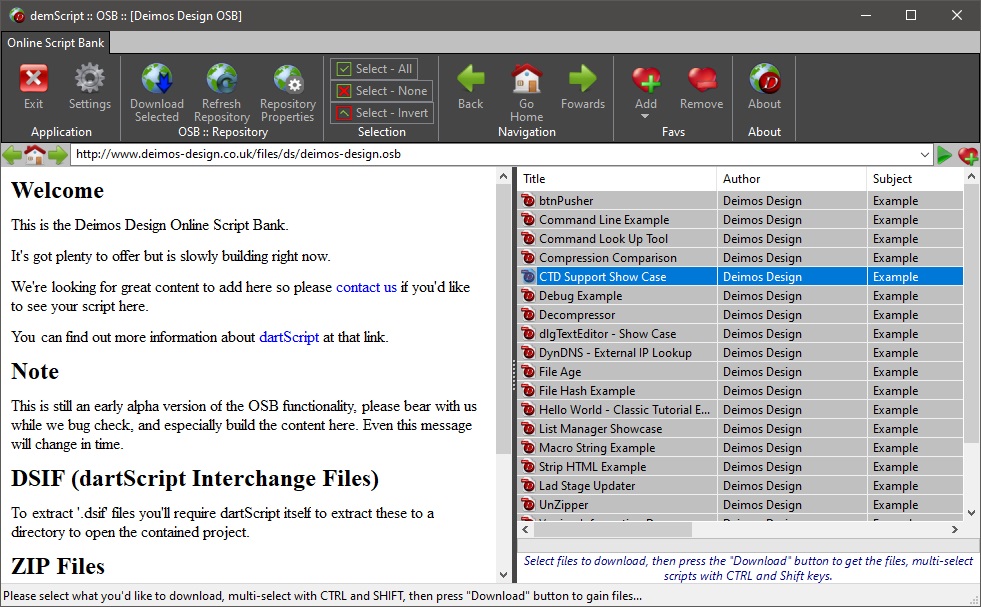Click the welcome page scroll down arrow
The width and height of the screenshot is (981, 607).
pyautogui.click(x=503, y=574)
